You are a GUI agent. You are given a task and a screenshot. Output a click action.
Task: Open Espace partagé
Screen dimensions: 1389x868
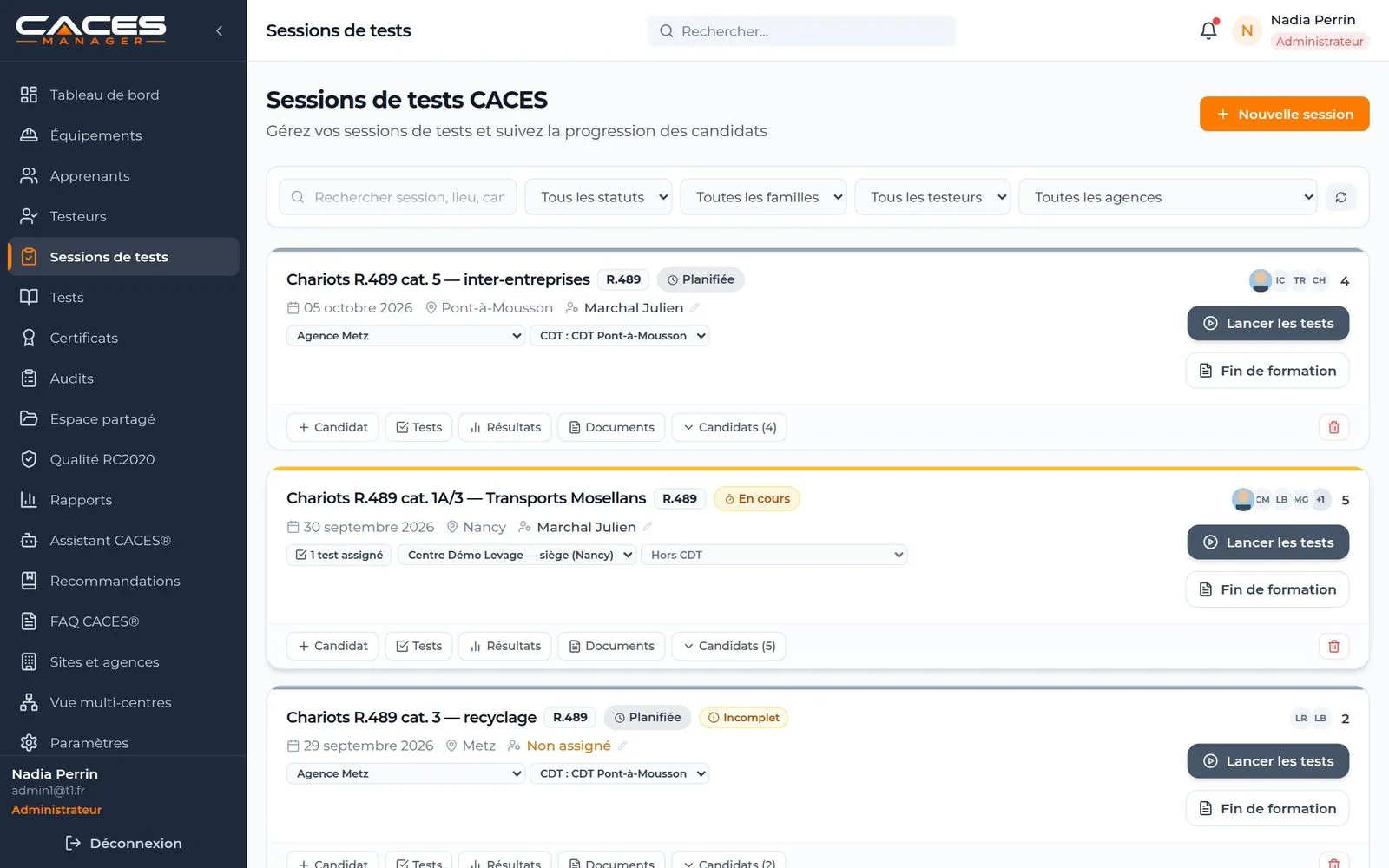(x=123, y=418)
